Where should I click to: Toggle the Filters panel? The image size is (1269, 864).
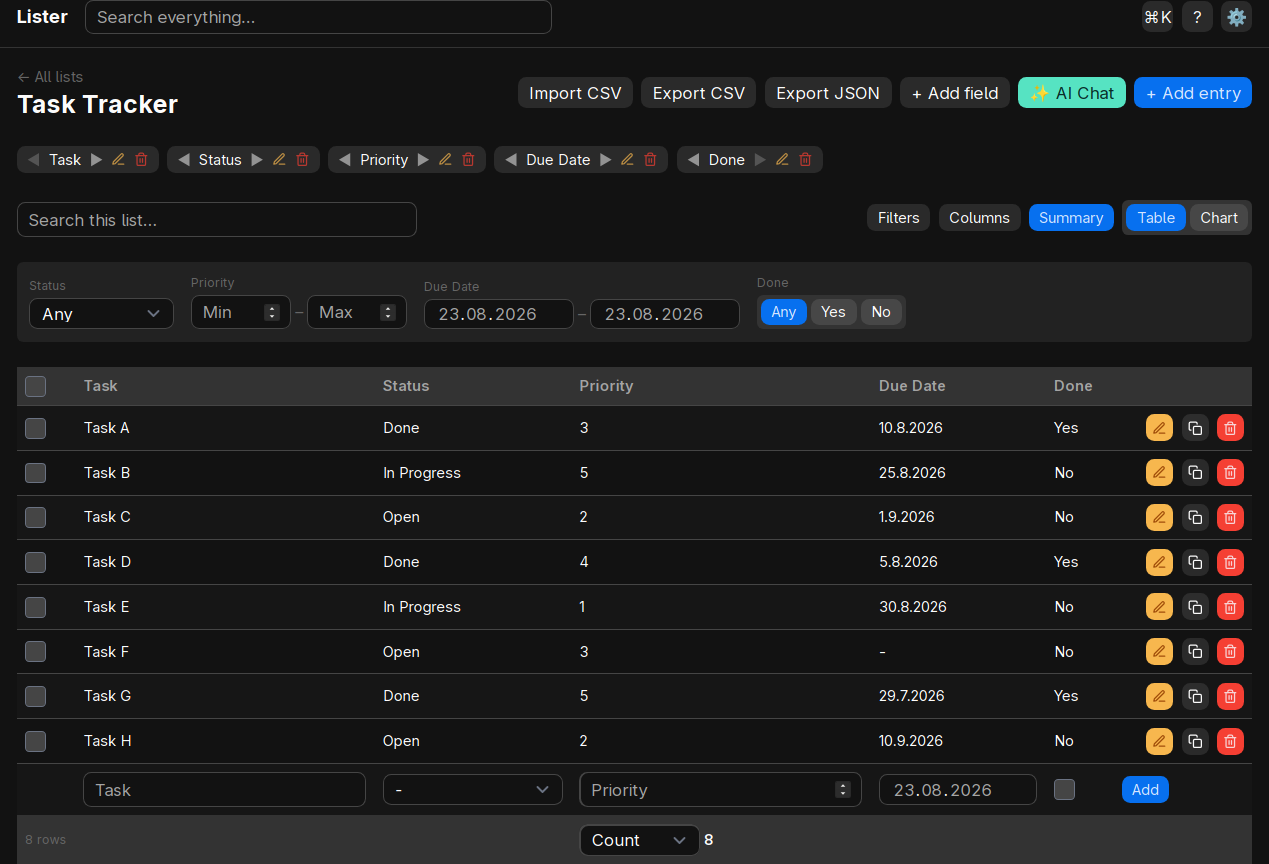898,218
